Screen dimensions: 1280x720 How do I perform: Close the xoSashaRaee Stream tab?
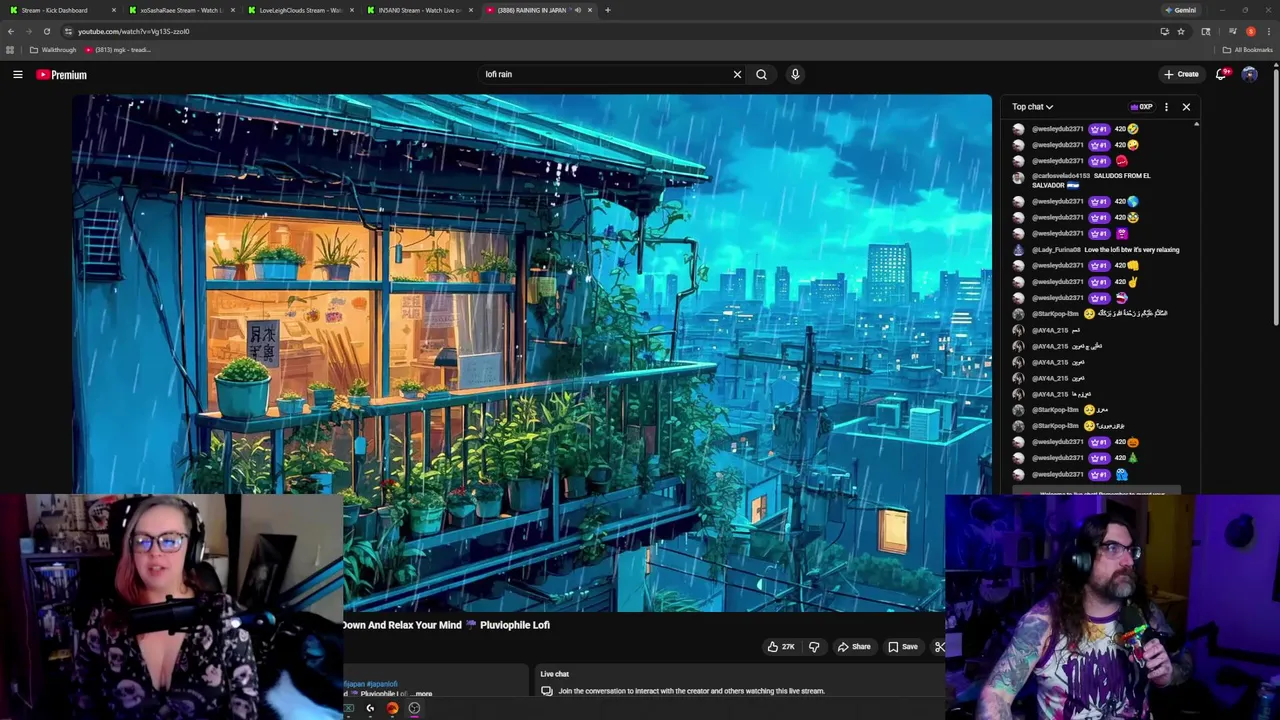tap(233, 10)
